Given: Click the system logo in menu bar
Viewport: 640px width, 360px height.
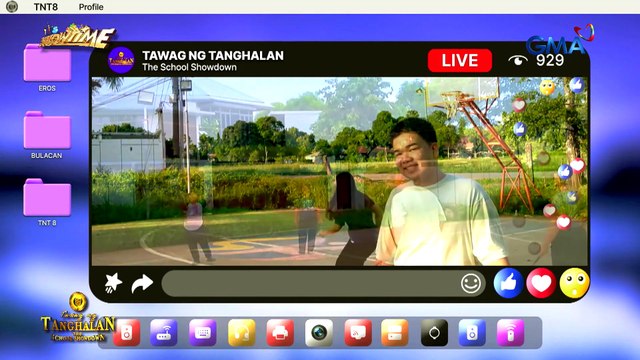Looking at the screenshot, I should 12,7.
